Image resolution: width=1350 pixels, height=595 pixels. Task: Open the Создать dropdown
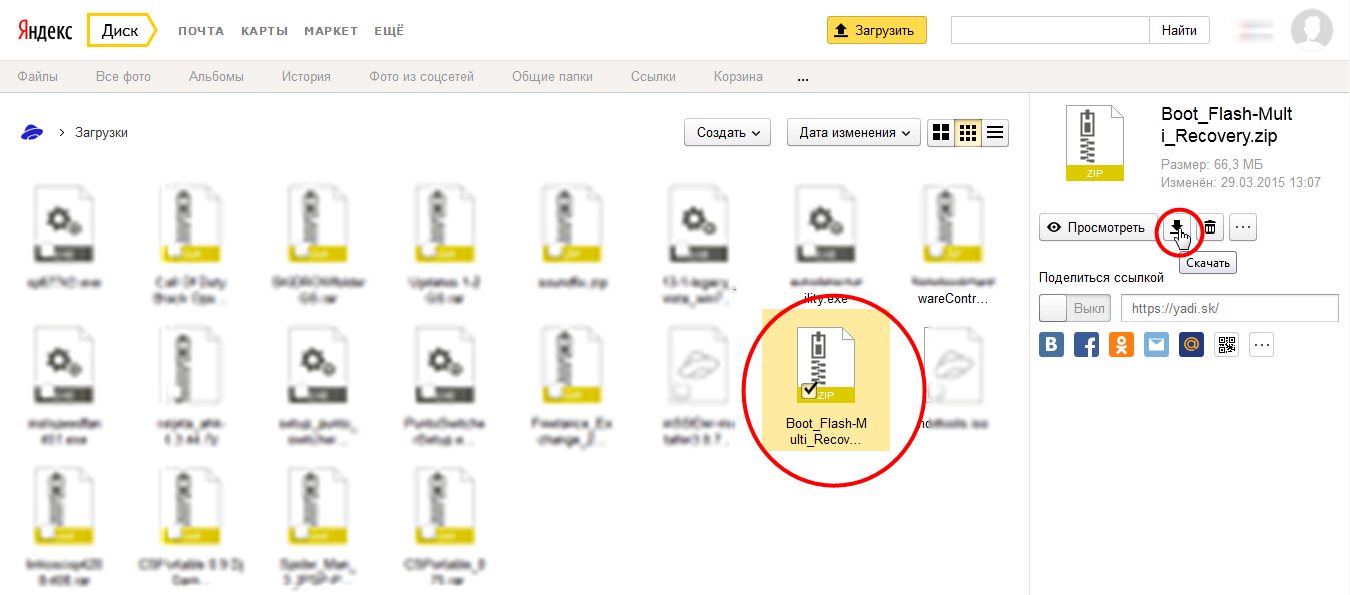(727, 132)
